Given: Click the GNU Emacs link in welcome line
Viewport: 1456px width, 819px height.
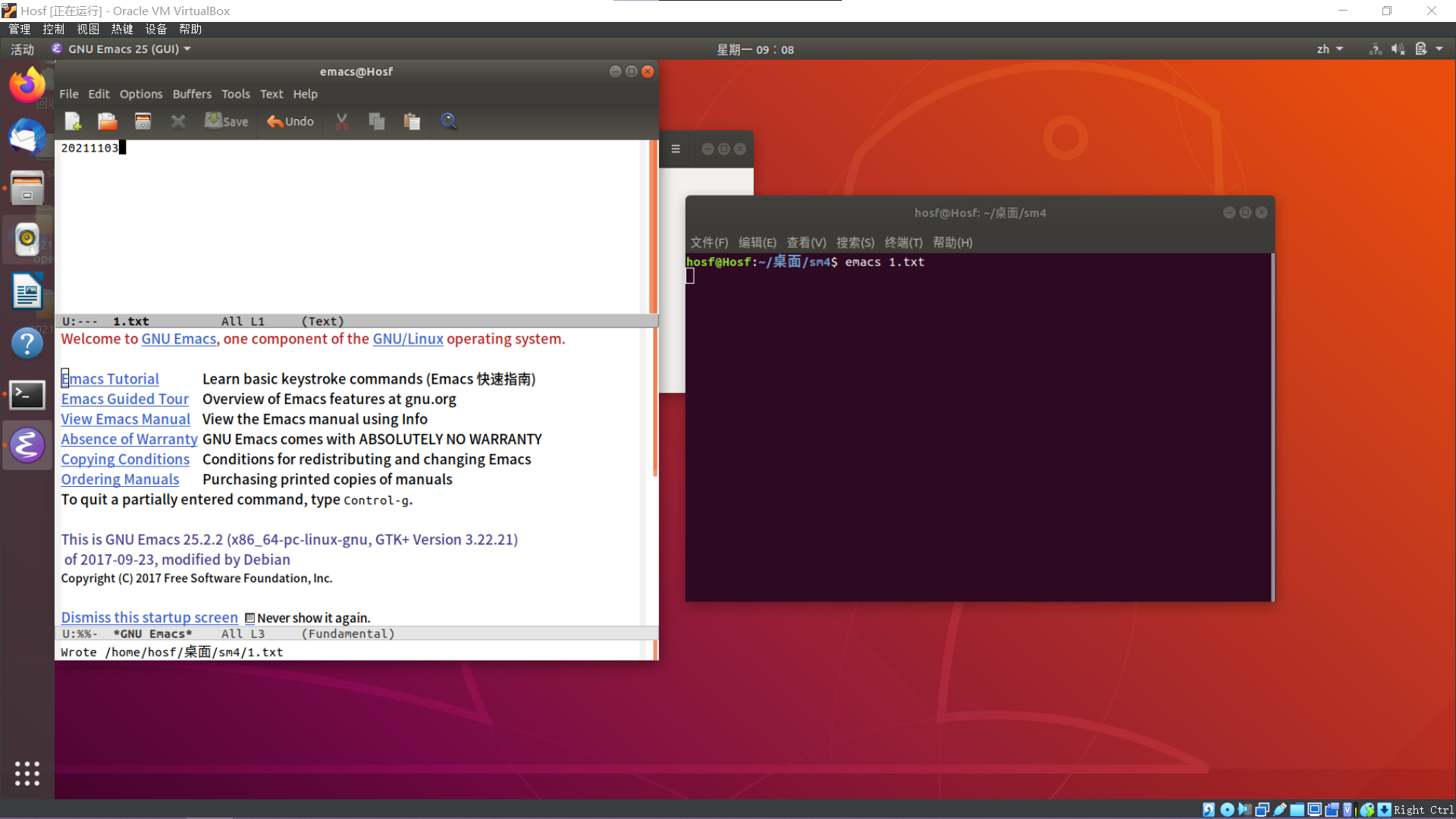Looking at the screenshot, I should (x=179, y=339).
